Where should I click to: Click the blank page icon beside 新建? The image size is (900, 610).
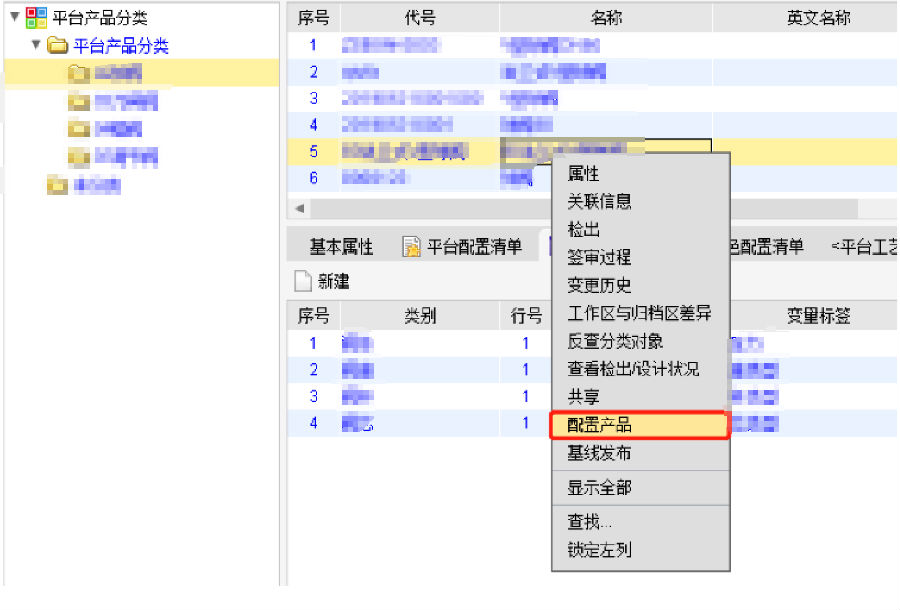303,281
